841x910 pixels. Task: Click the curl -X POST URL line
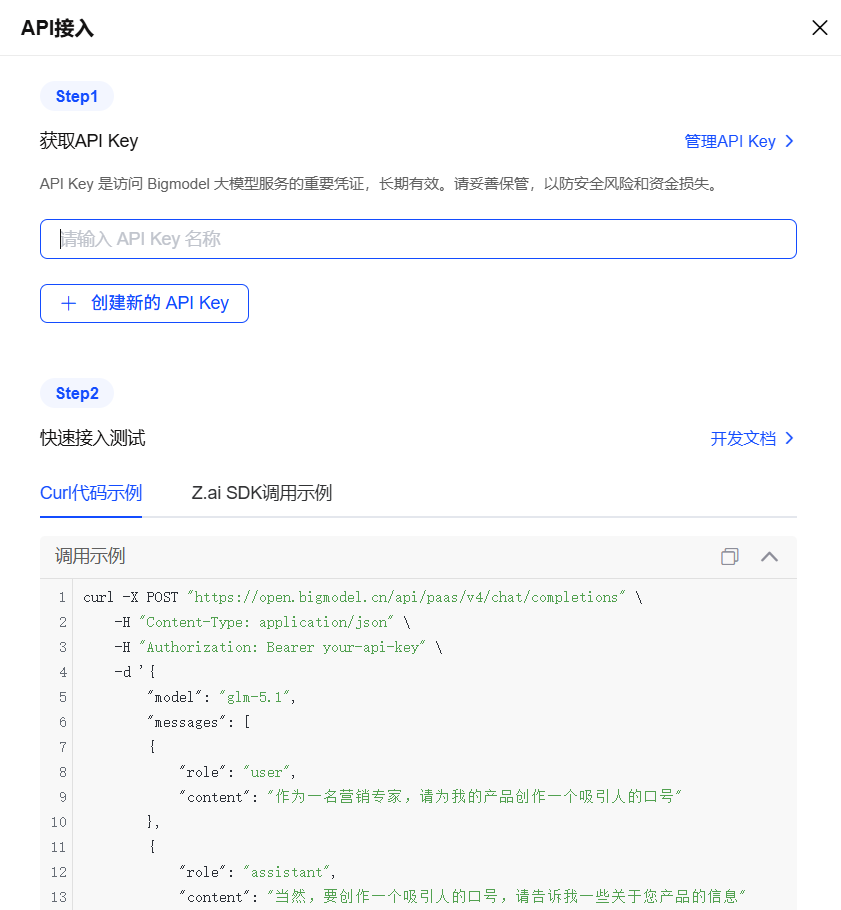click(x=363, y=597)
